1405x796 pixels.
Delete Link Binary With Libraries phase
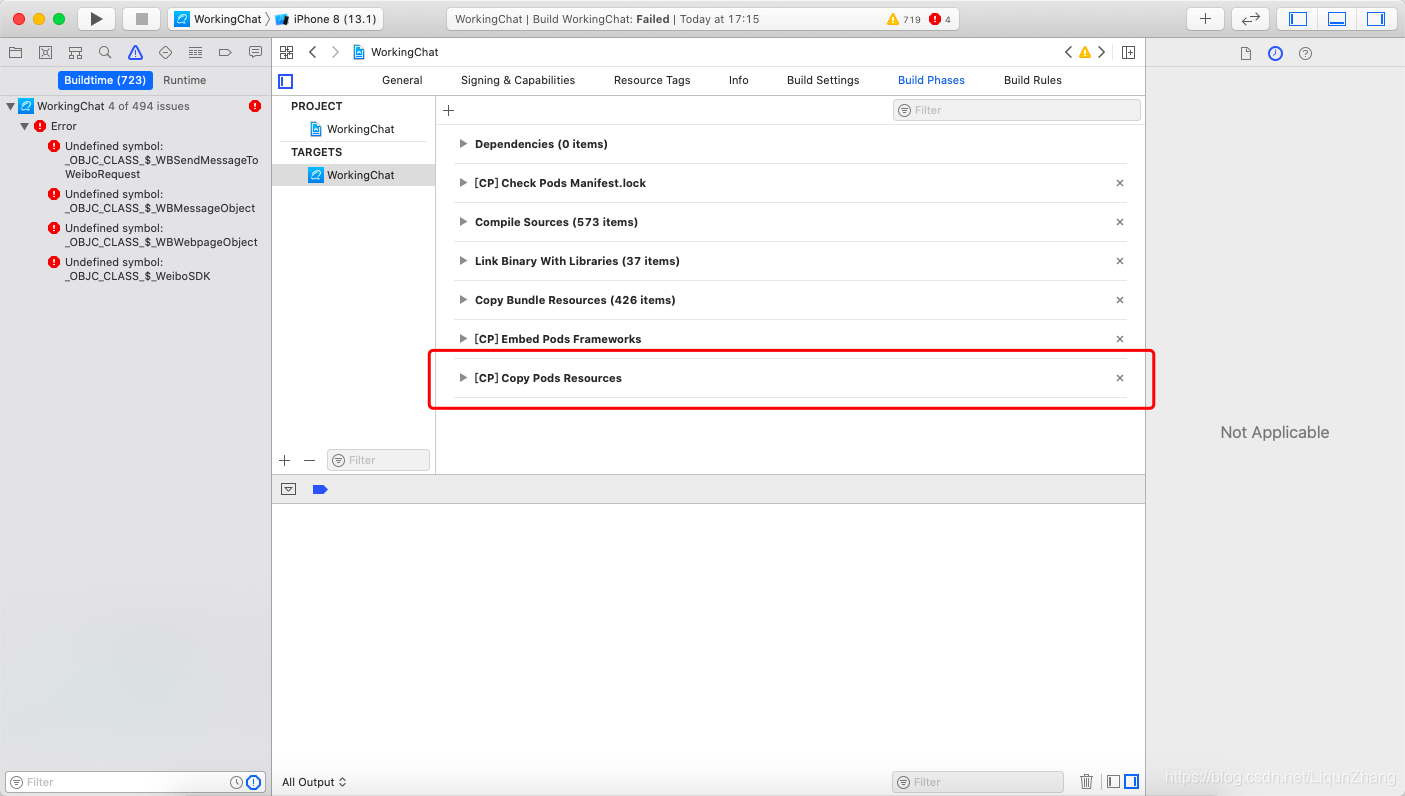point(1120,261)
